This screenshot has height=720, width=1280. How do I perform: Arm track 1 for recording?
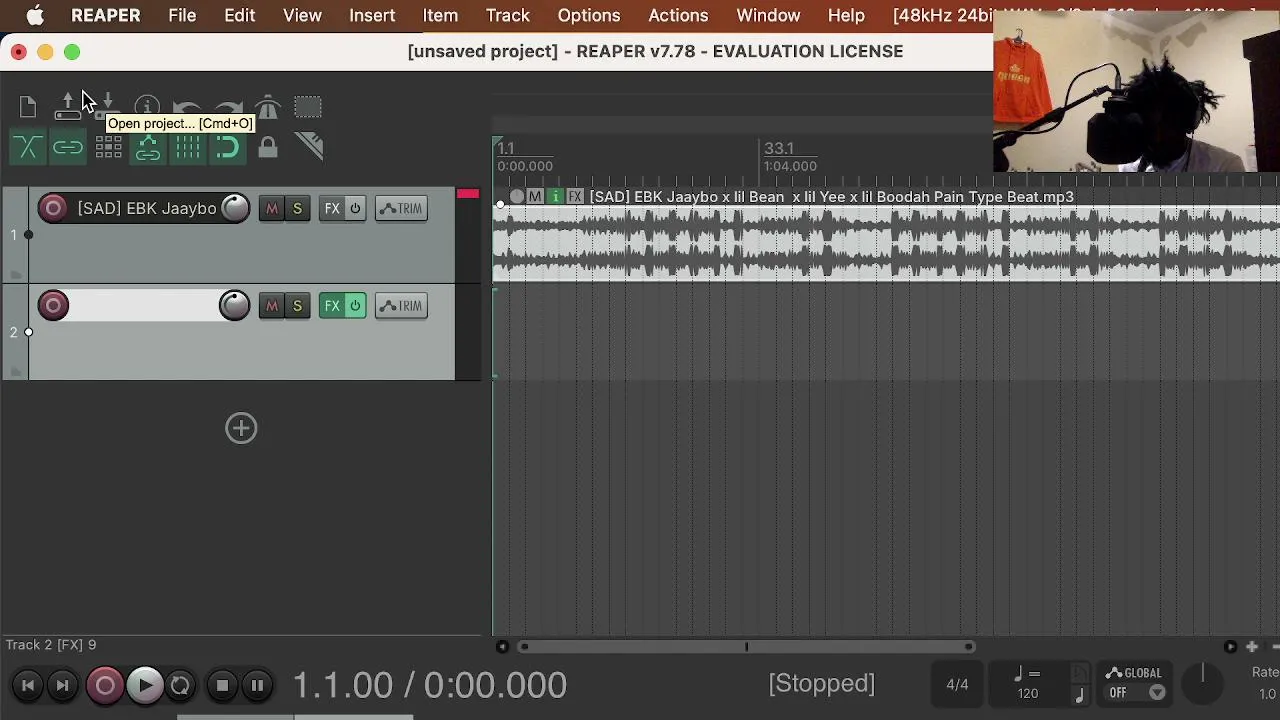53,208
